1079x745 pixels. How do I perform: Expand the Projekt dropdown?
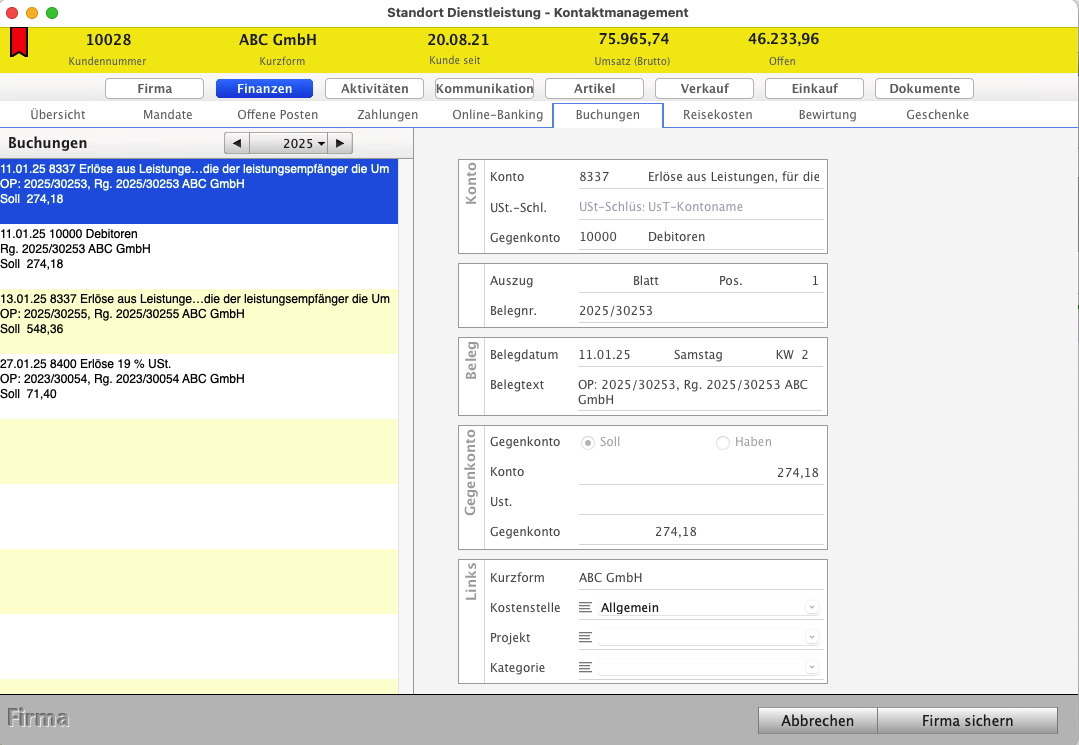811,638
